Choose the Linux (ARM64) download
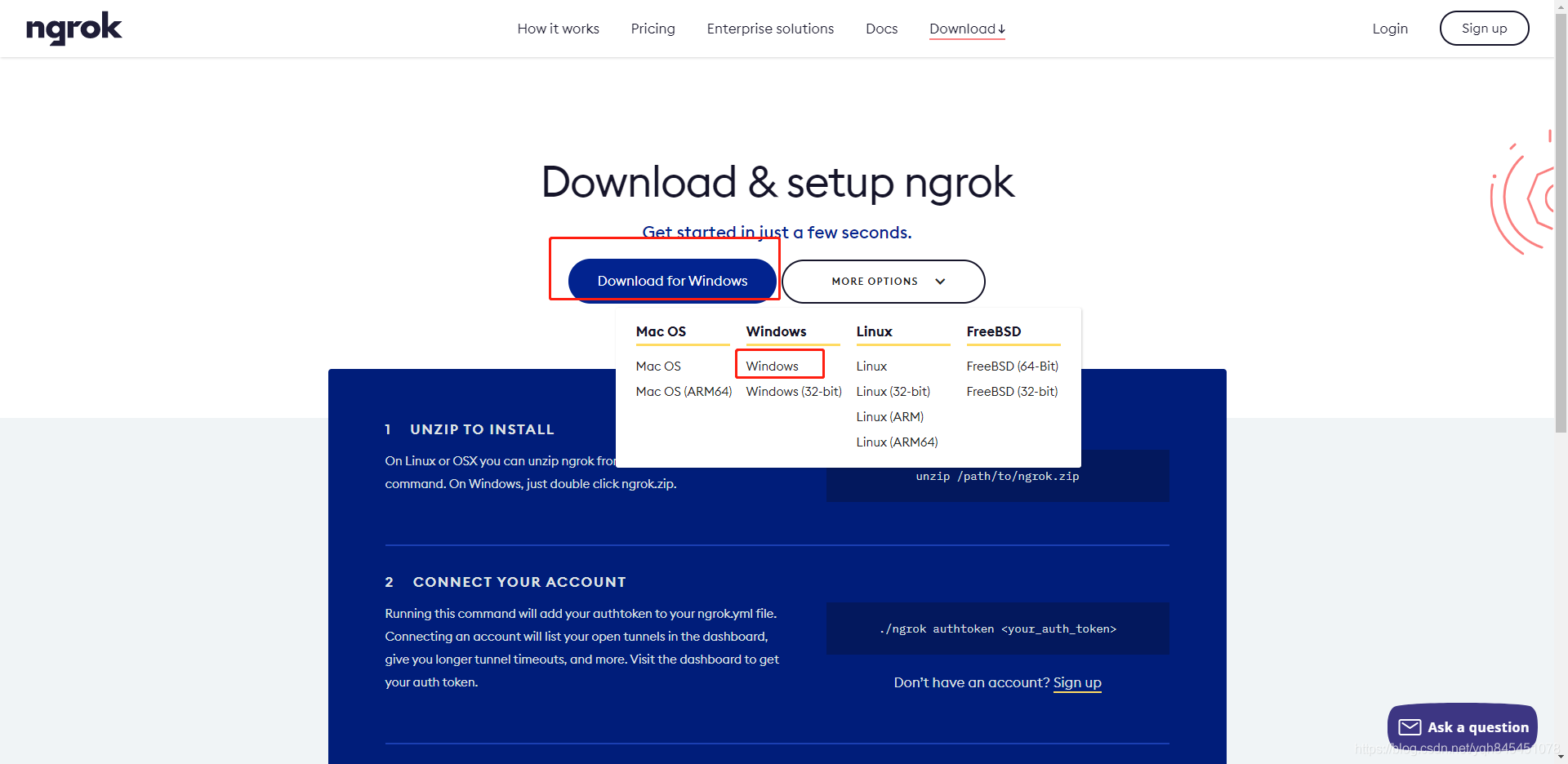 tap(897, 442)
